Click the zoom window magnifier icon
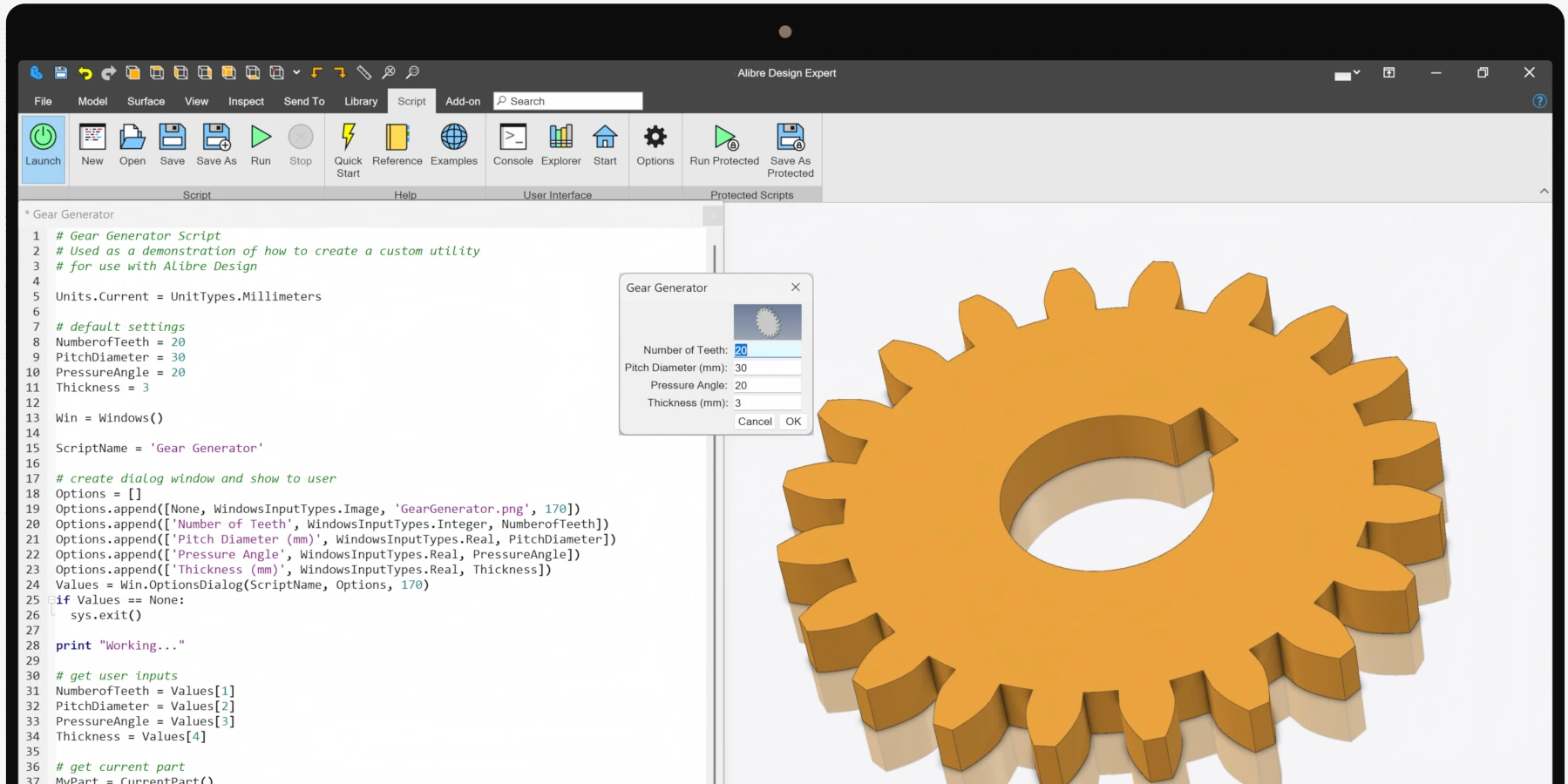 (x=413, y=72)
